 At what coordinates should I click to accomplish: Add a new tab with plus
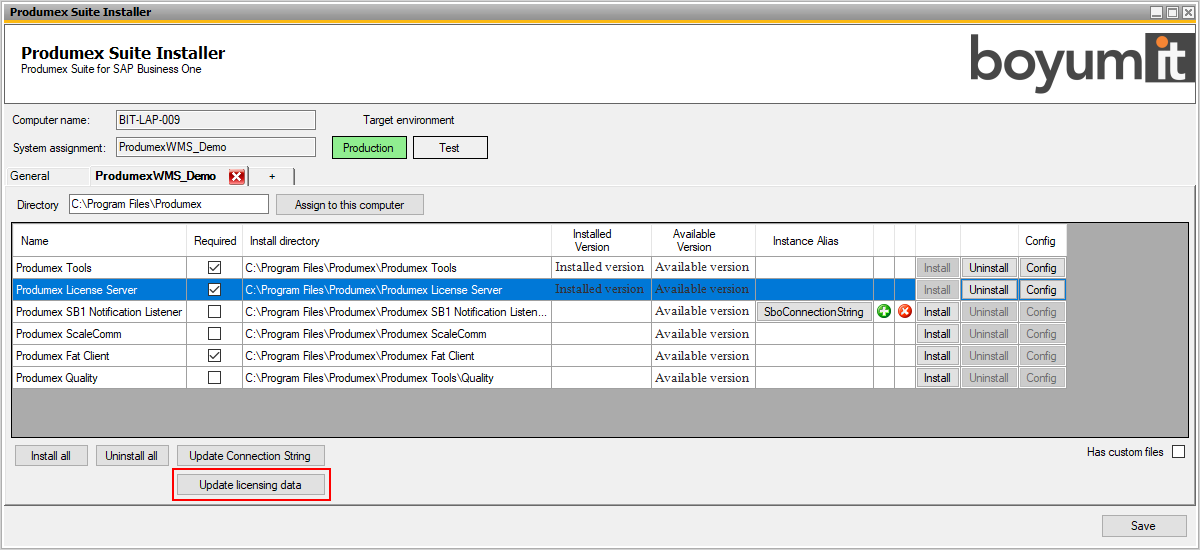[272, 176]
